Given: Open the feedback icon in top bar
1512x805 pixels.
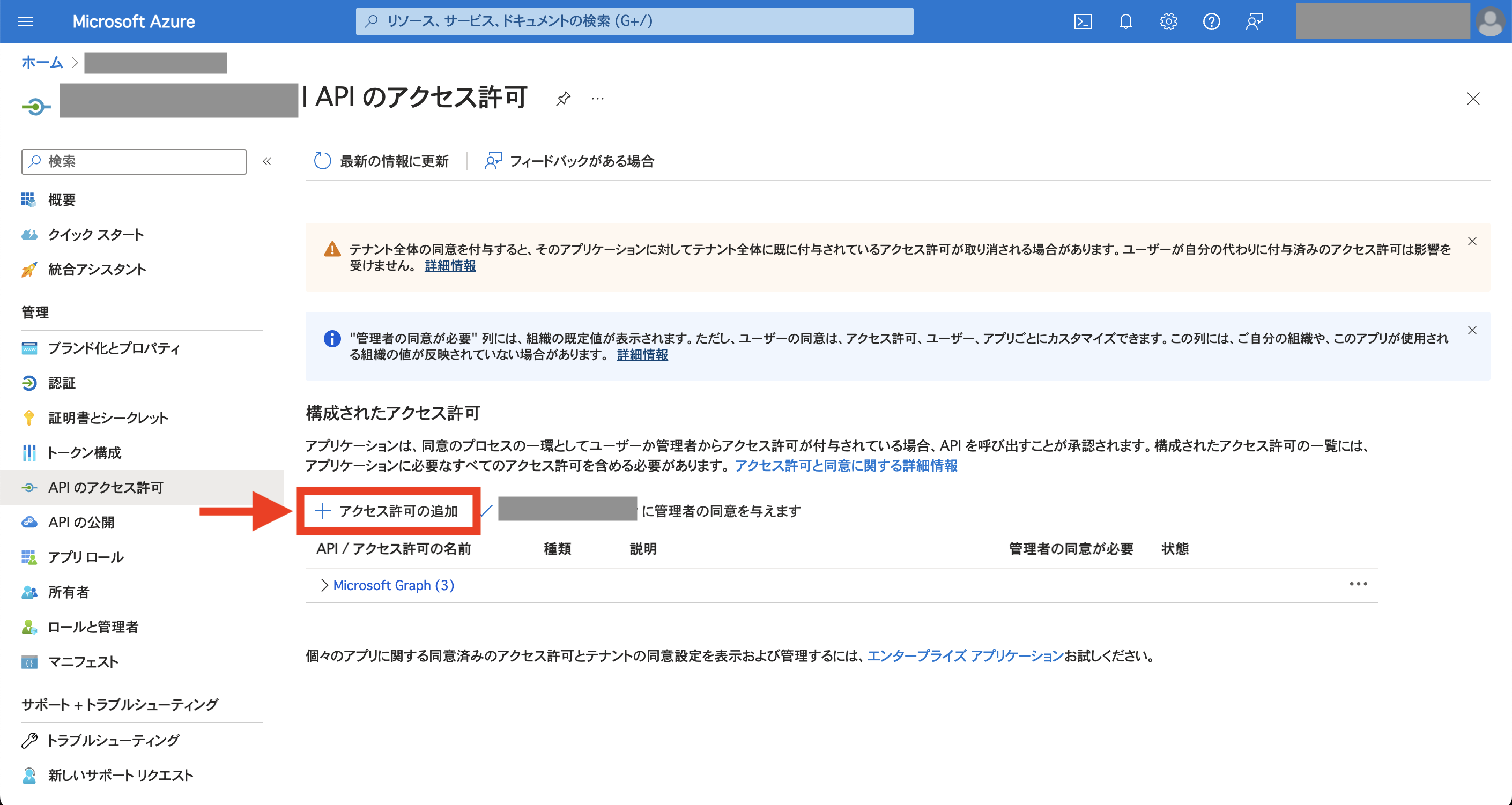Looking at the screenshot, I should (x=1254, y=22).
